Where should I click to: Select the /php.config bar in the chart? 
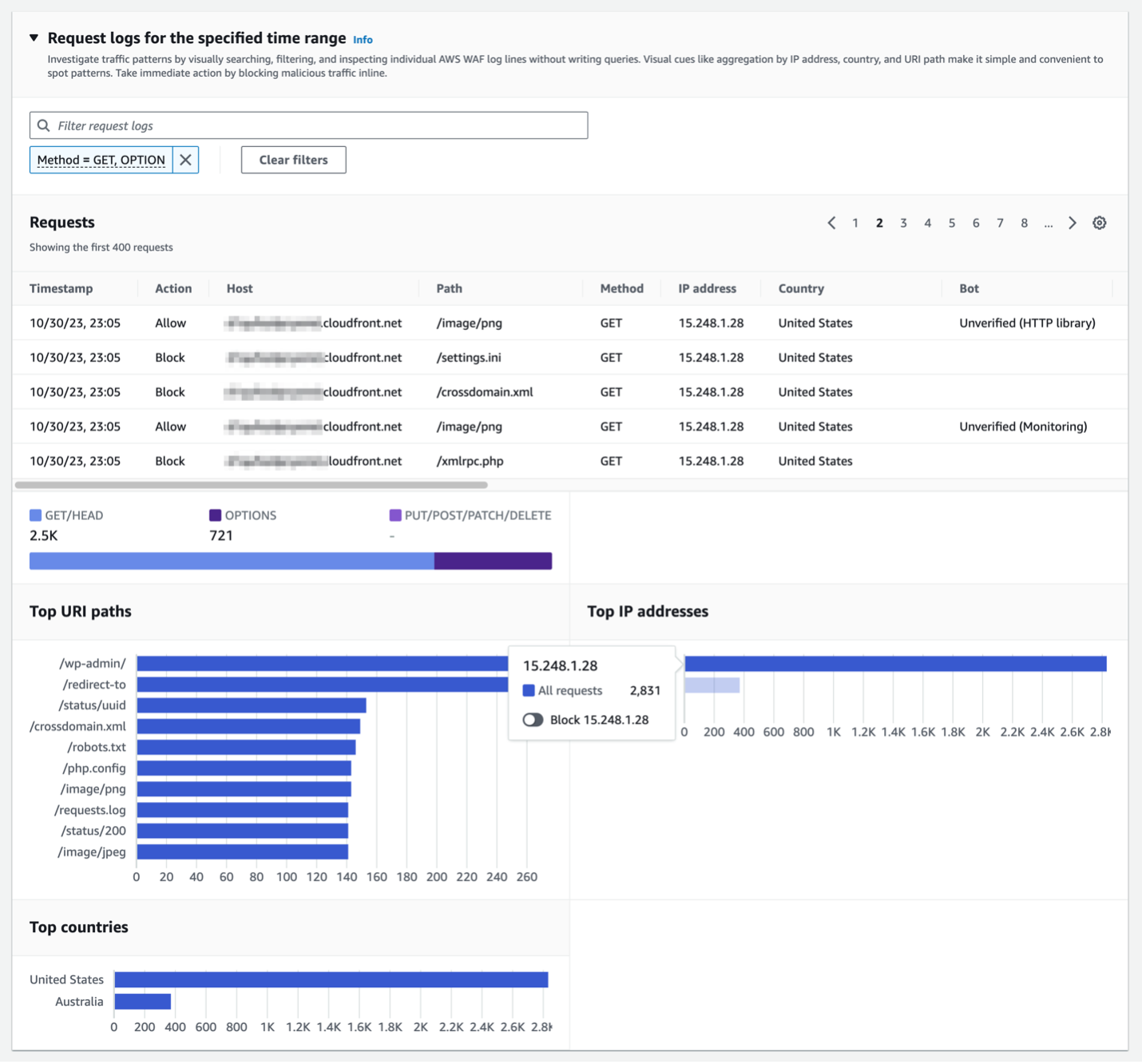244,768
